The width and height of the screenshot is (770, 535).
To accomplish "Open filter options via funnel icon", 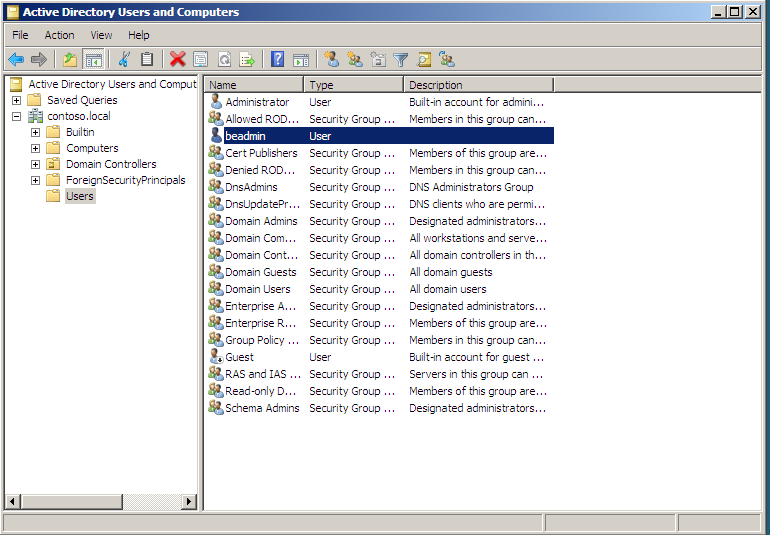I will (401, 60).
